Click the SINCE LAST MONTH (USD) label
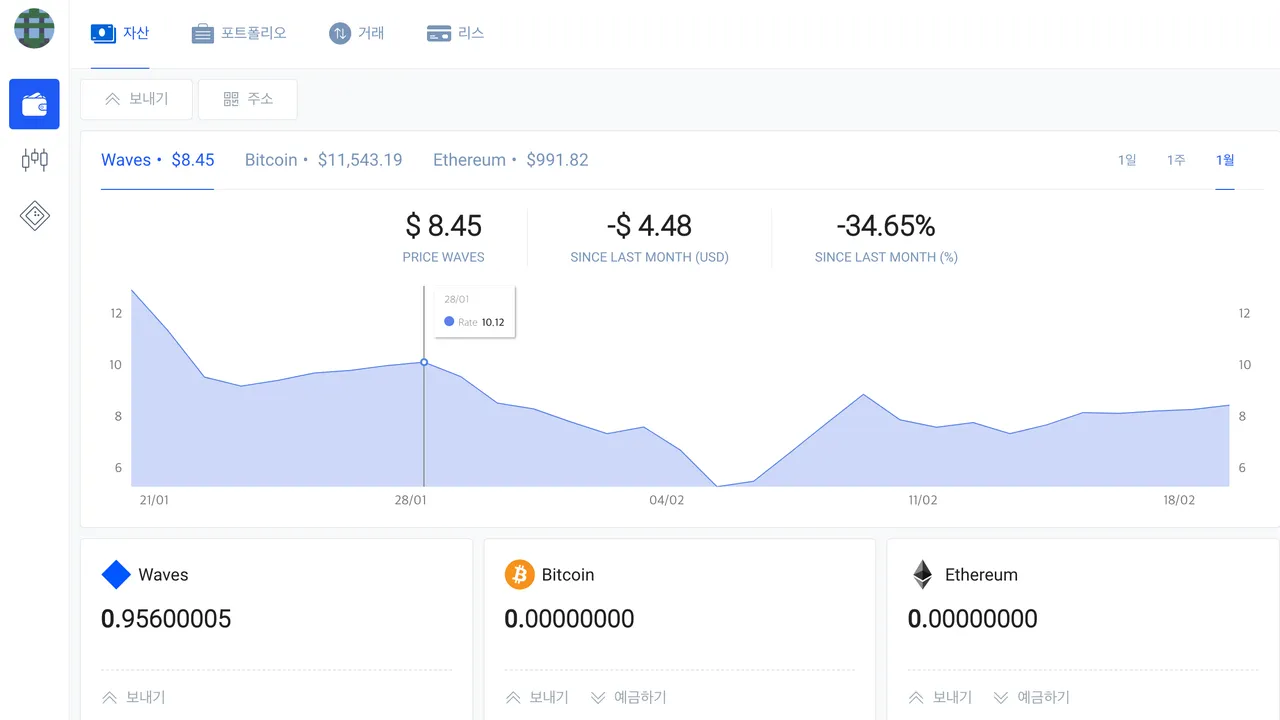The width and height of the screenshot is (1280, 720). 649,257
